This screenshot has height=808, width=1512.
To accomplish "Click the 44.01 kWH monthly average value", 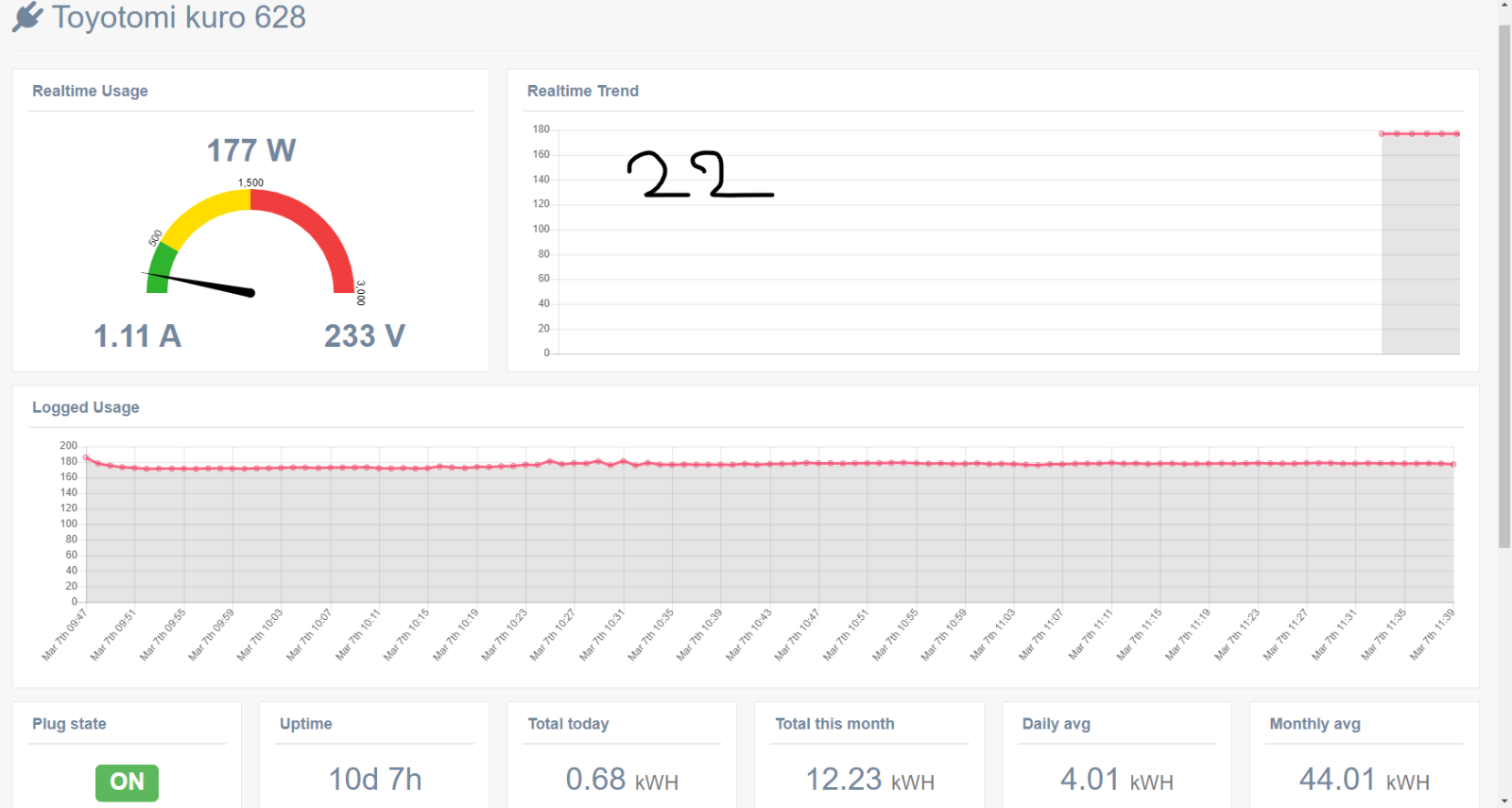I will coord(1365,780).
